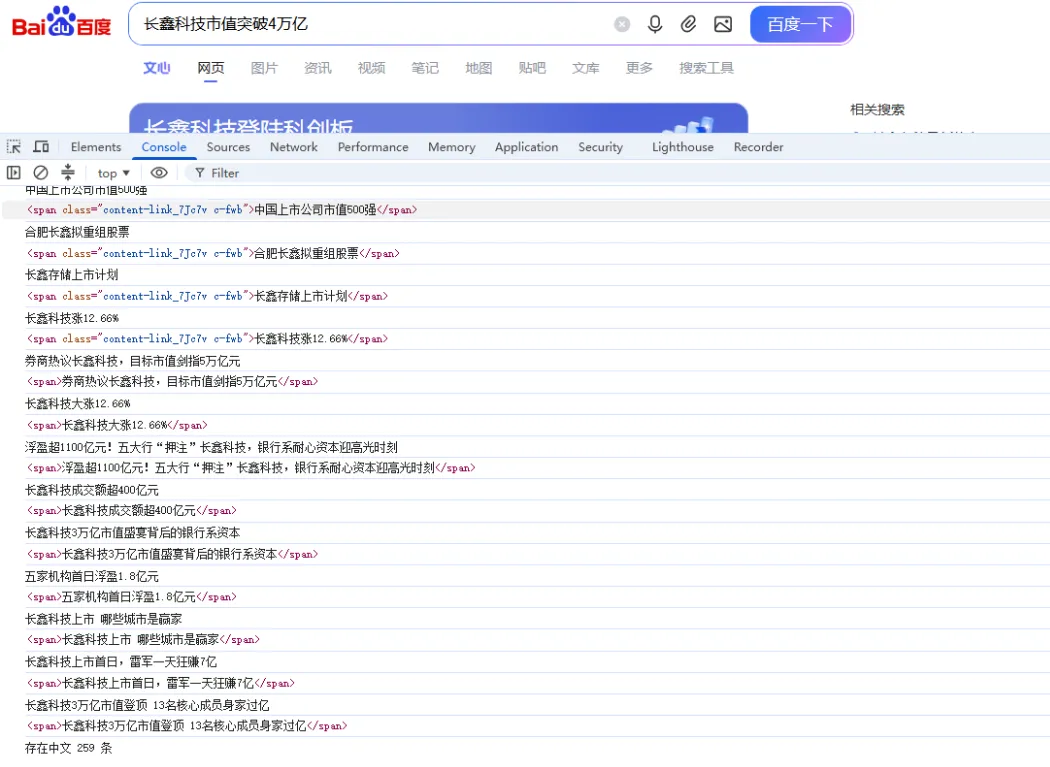Open image search with the picture icon

click(723, 24)
